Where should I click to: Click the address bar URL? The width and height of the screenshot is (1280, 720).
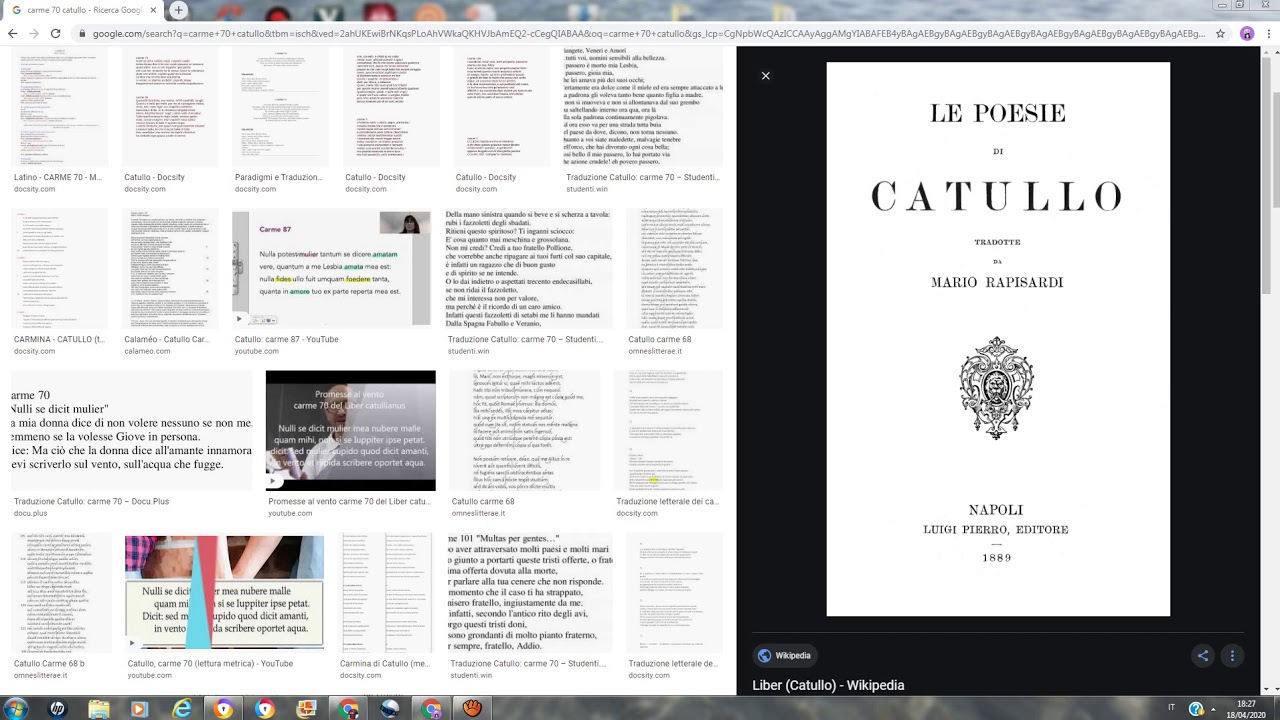[648, 33]
